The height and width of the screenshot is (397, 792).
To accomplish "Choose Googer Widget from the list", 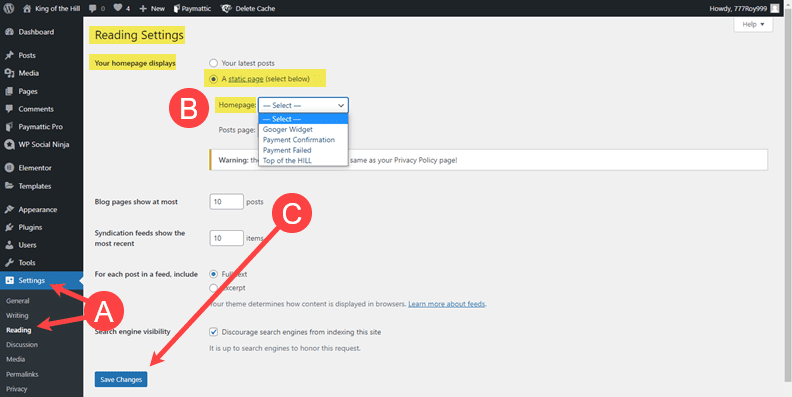I will (303, 129).
